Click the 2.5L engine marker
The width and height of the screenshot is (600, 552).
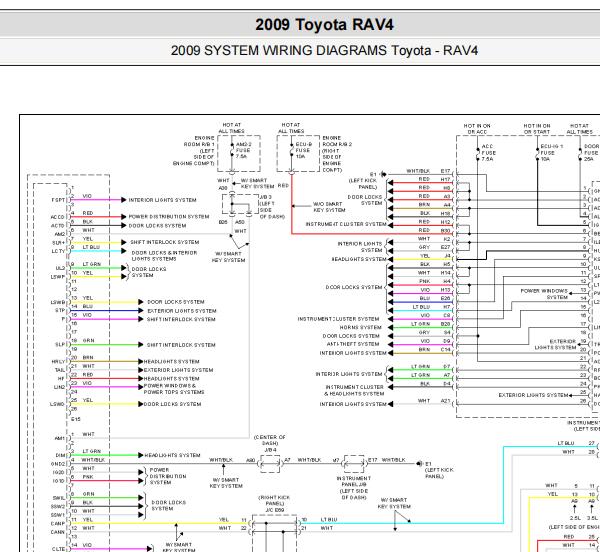click(574, 518)
